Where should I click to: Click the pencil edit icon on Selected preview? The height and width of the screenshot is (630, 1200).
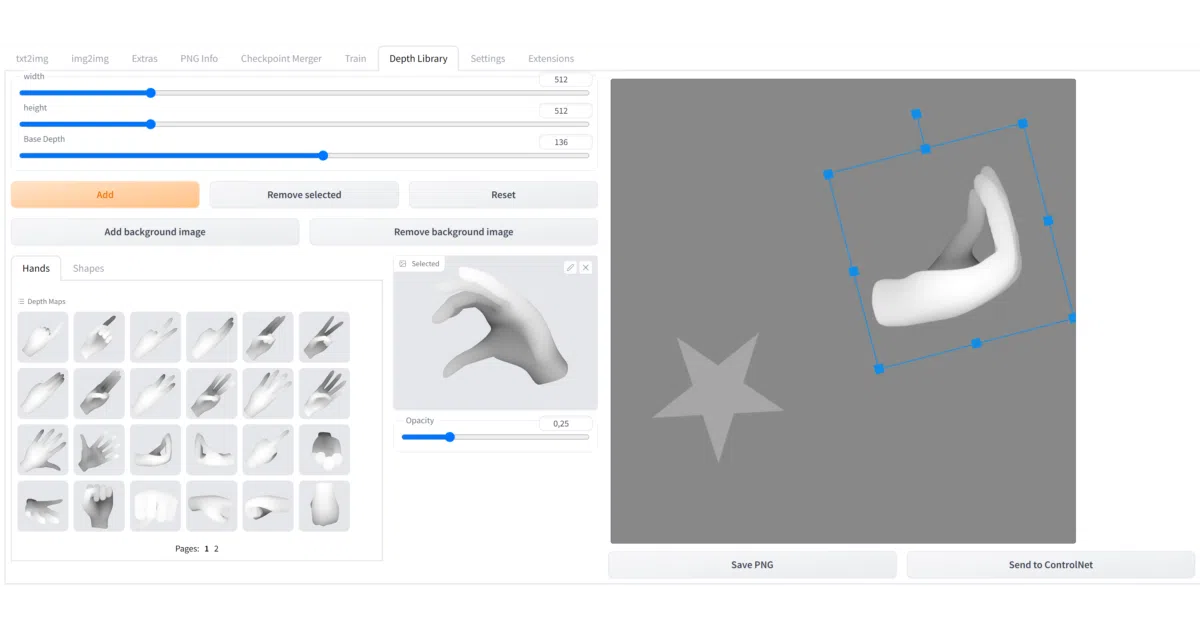[x=570, y=267]
